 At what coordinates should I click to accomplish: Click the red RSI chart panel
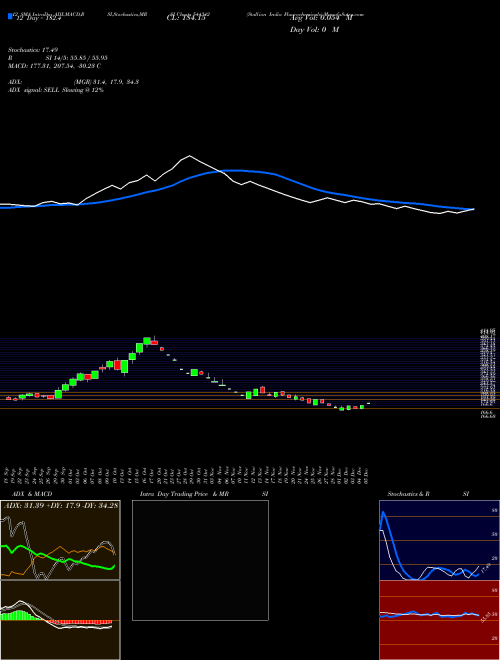[439, 620]
